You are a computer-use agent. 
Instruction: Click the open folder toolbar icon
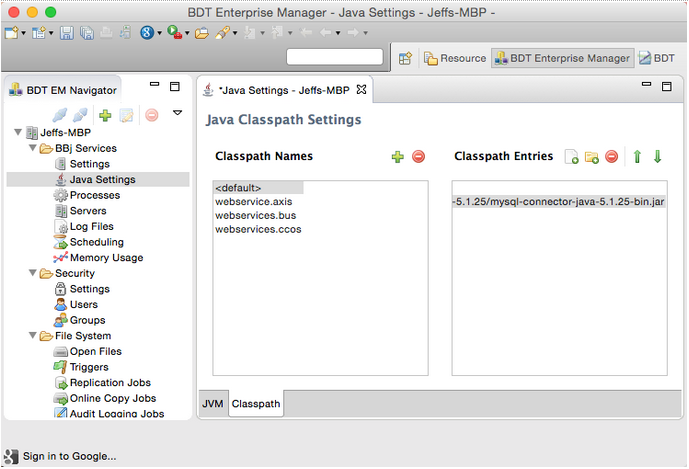coord(202,33)
